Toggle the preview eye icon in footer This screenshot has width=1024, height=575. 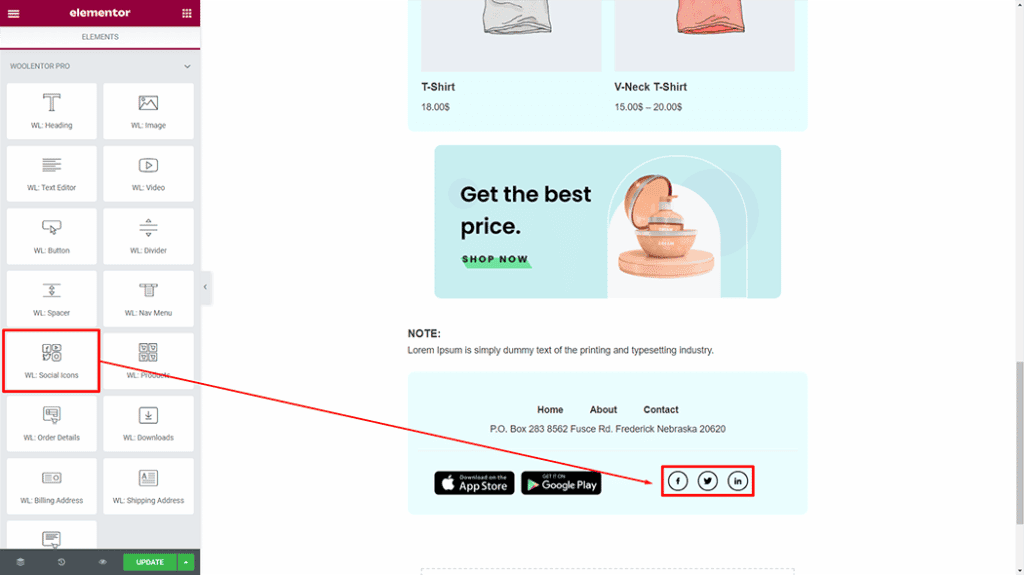103,562
